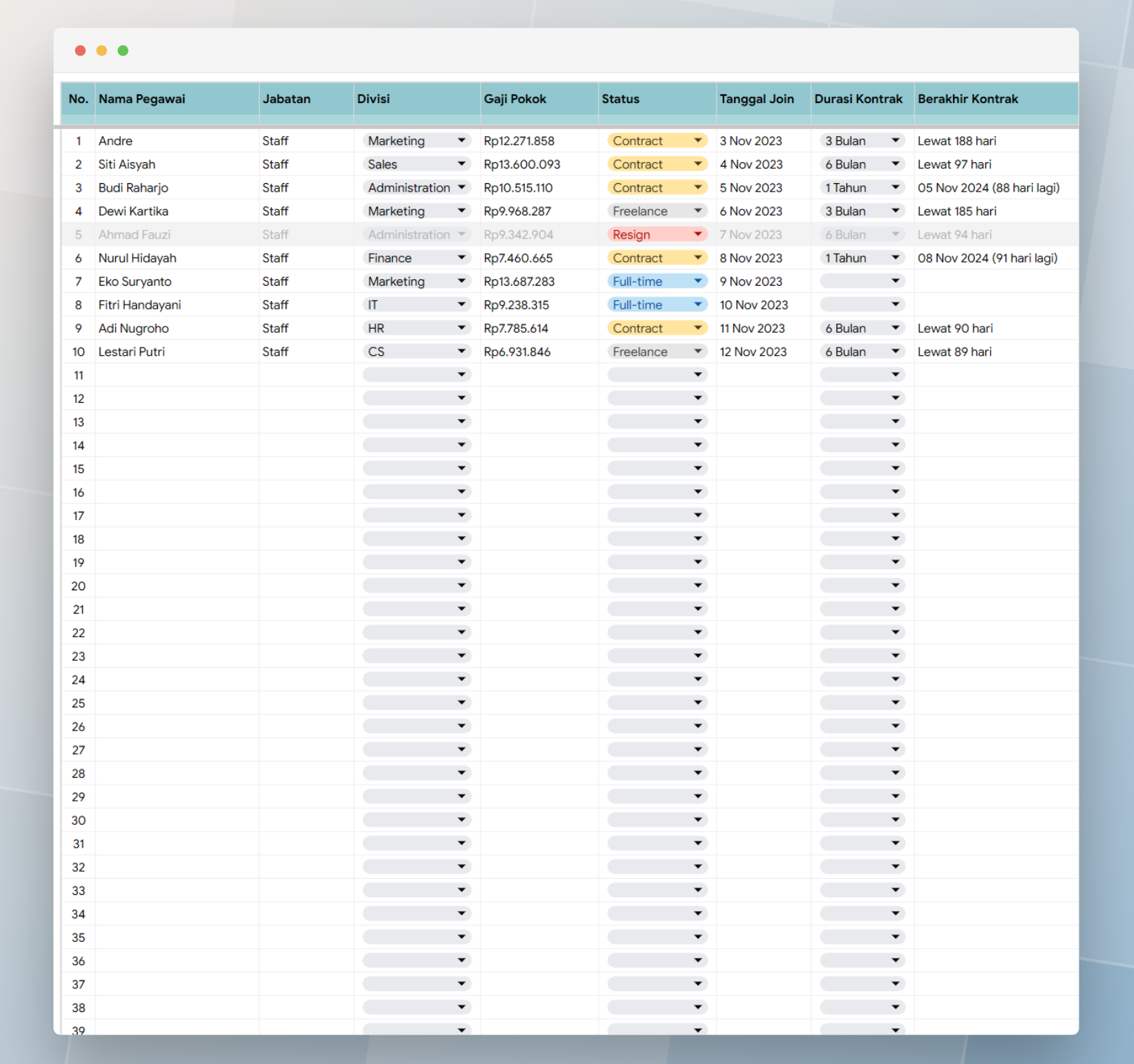Open empty Divisi dropdown in row 11

click(416, 375)
